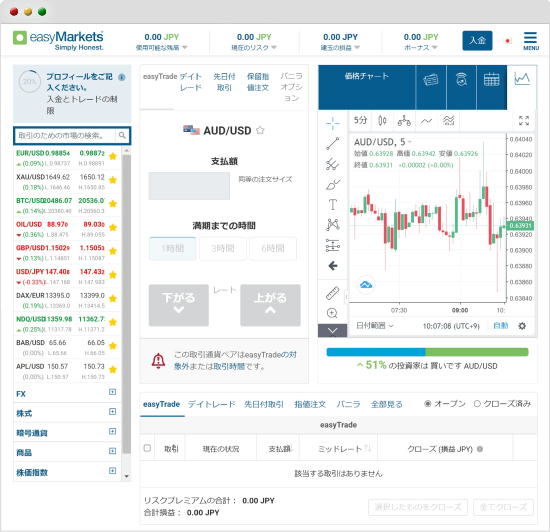
Task: Switch to 先日付取引 tab in positions table
Action: 264,404
